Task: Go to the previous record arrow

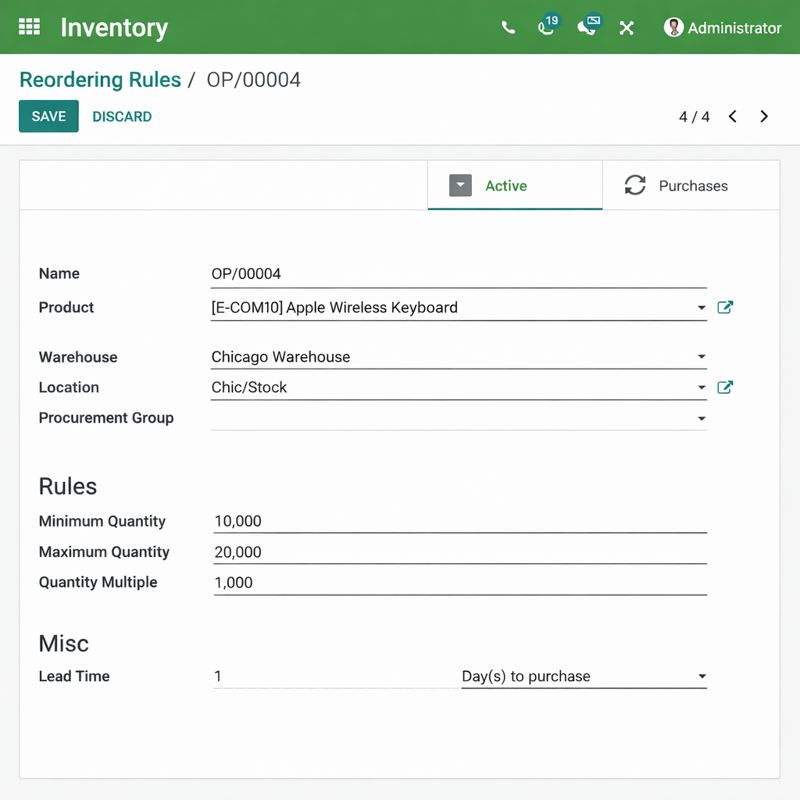Action: point(733,117)
